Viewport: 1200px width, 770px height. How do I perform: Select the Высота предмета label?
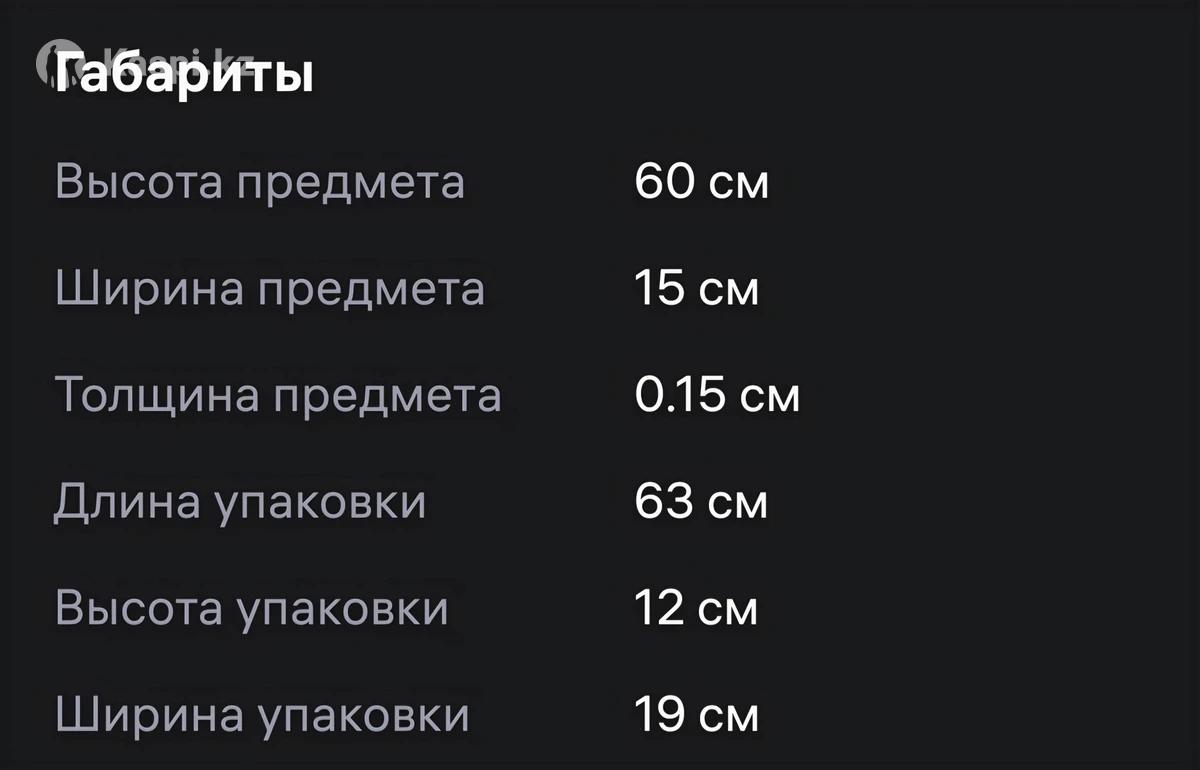[x=259, y=183]
